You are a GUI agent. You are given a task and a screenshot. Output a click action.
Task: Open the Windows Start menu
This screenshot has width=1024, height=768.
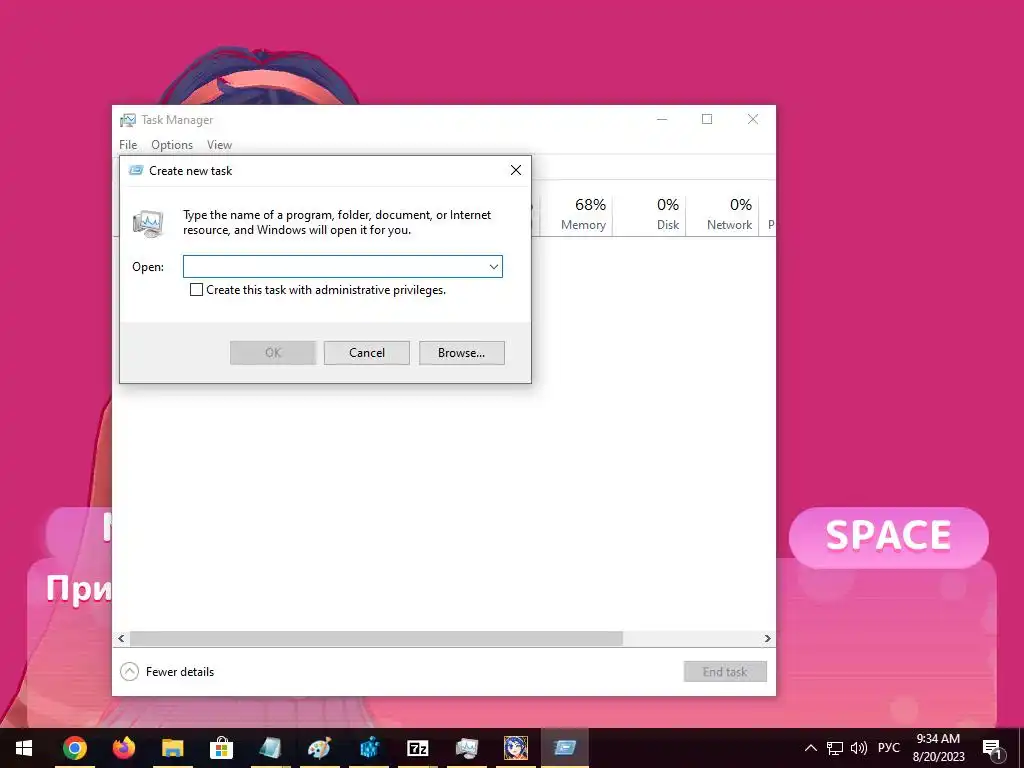24,748
